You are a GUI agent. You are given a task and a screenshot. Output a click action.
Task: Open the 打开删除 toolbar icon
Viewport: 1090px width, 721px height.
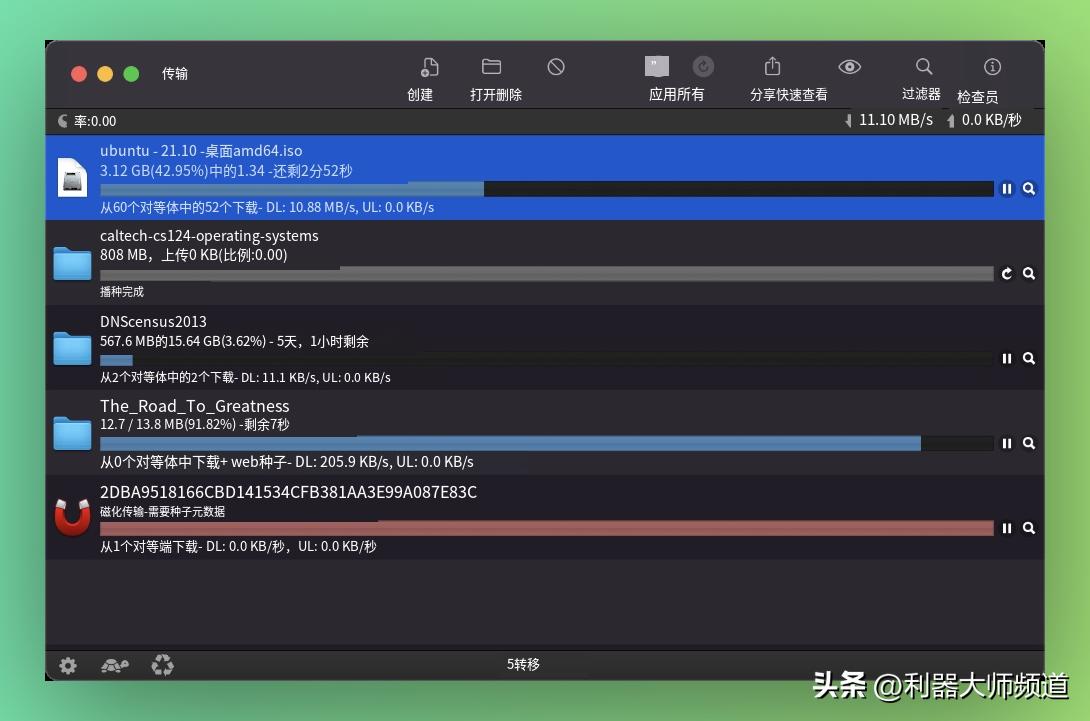(x=492, y=65)
